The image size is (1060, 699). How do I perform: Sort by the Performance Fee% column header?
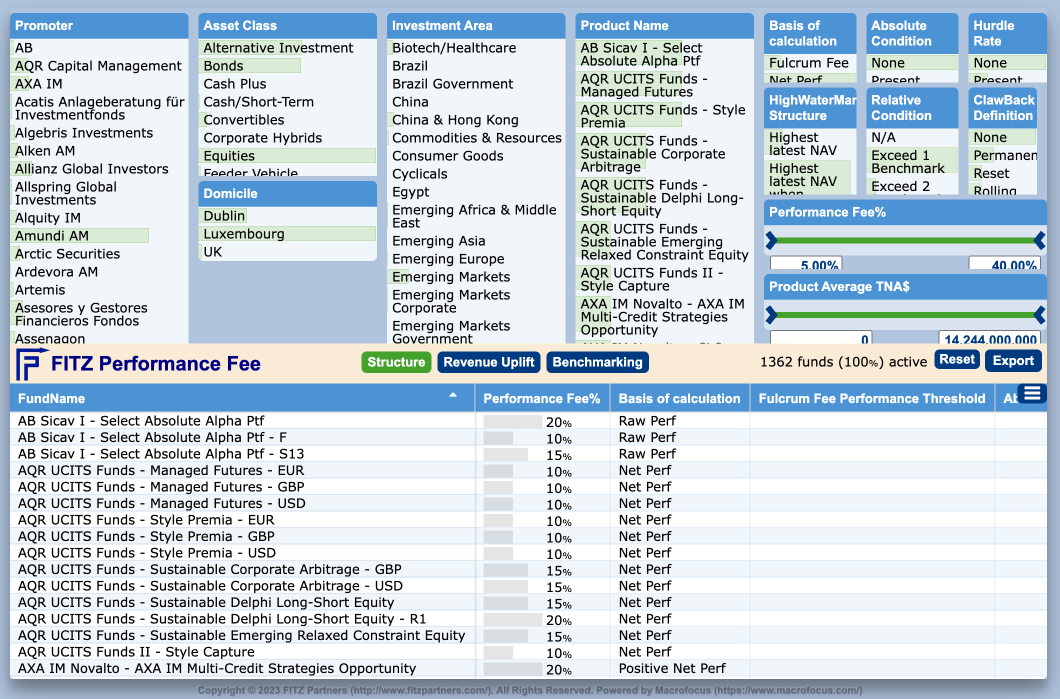541,398
